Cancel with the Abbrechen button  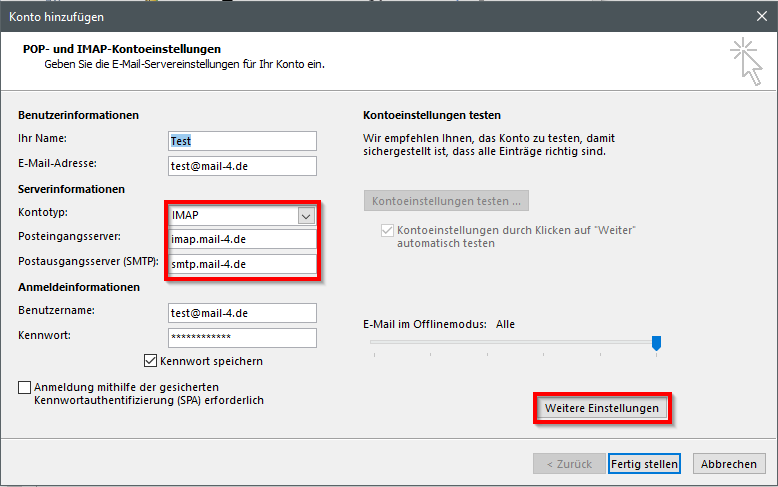(x=728, y=464)
